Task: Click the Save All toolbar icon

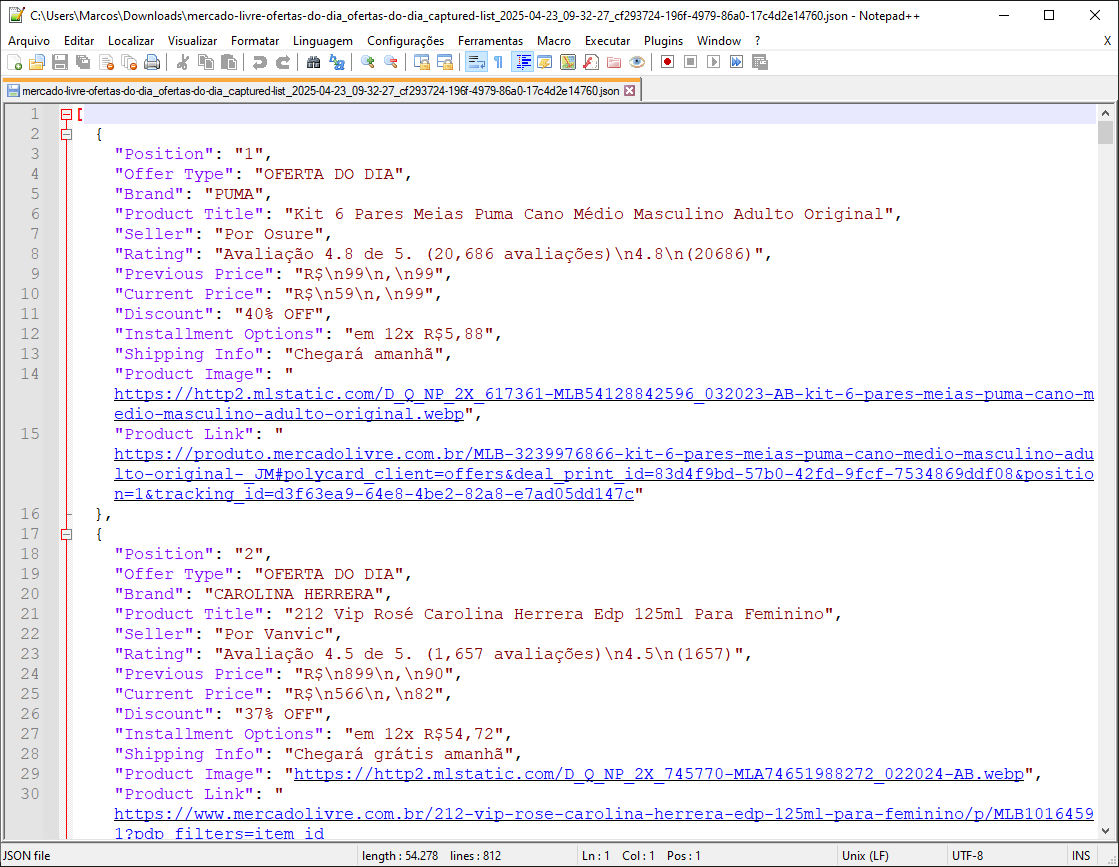Action: [x=83, y=63]
